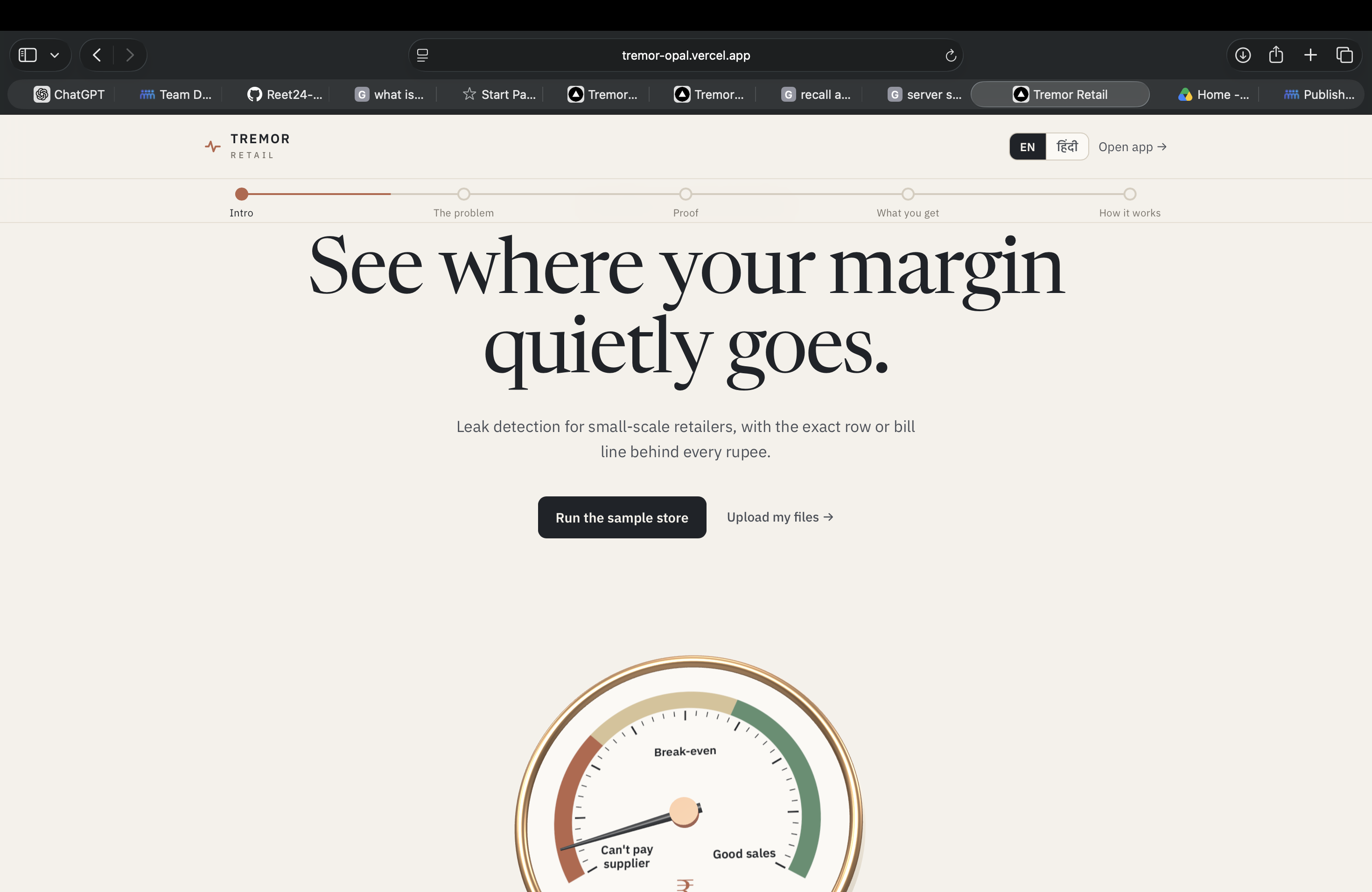
Task: Switch to the Team D... tab
Action: [175, 95]
